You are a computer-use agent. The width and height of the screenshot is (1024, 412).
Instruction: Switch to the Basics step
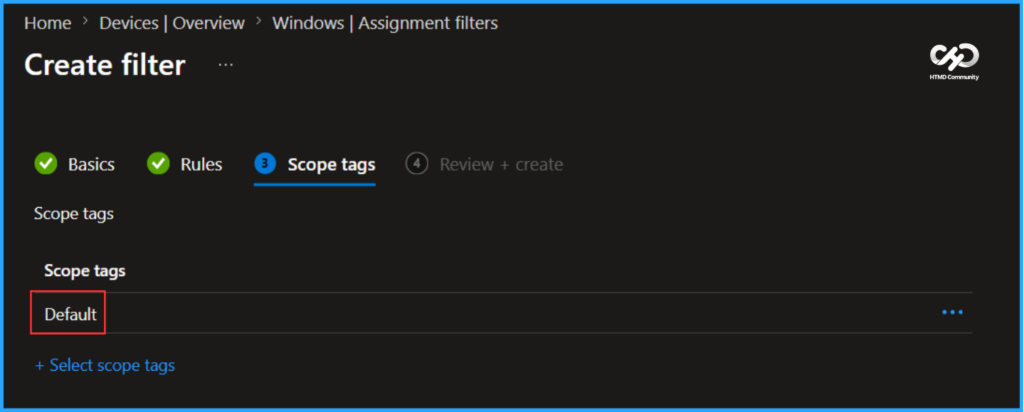pyautogui.click(x=74, y=165)
